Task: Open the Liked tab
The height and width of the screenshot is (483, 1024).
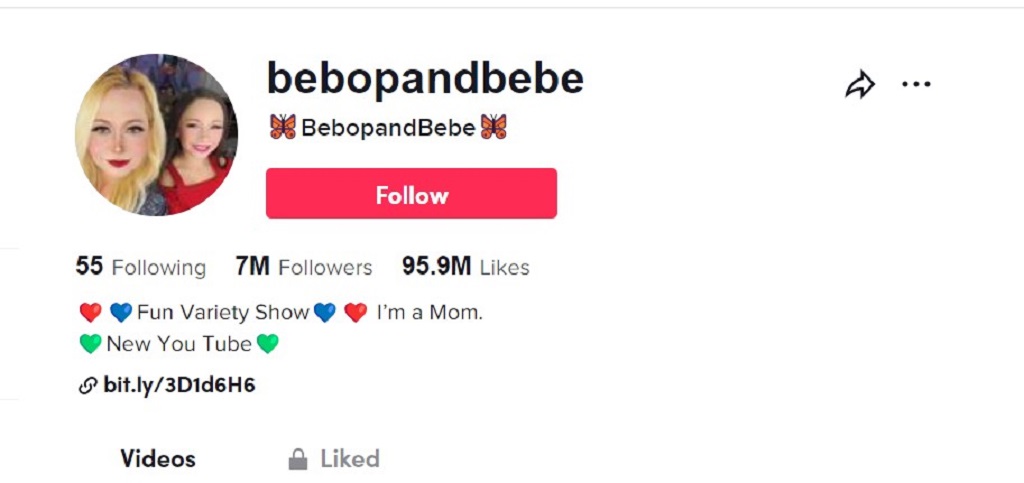Action: coord(349,459)
